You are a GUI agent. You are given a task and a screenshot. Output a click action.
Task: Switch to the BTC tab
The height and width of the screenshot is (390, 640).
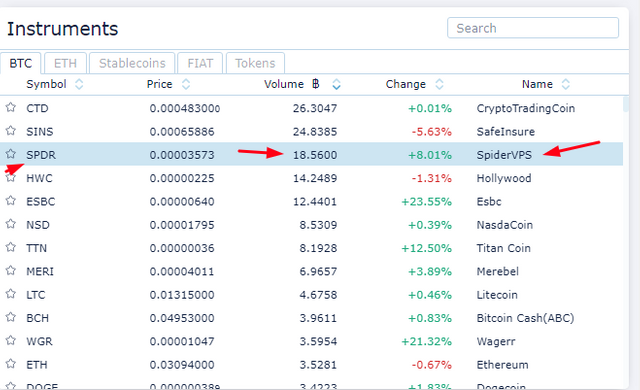point(20,63)
